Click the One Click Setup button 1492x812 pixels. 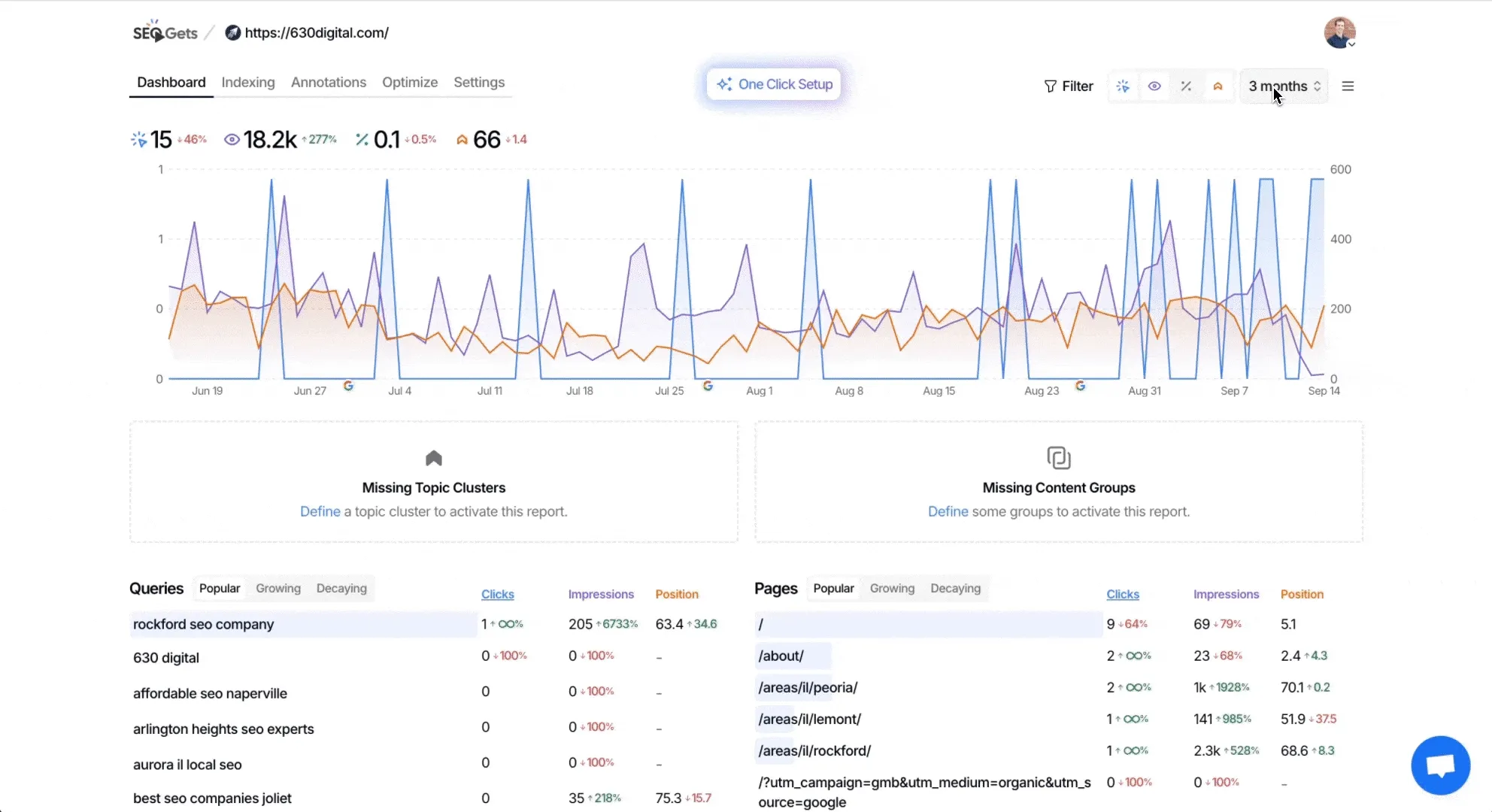(x=775, y=83)
